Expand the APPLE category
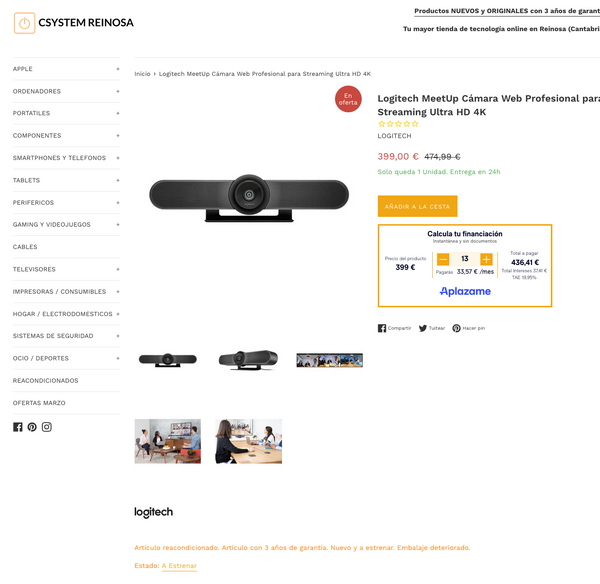The image size is (600, 584). point(118,69)
